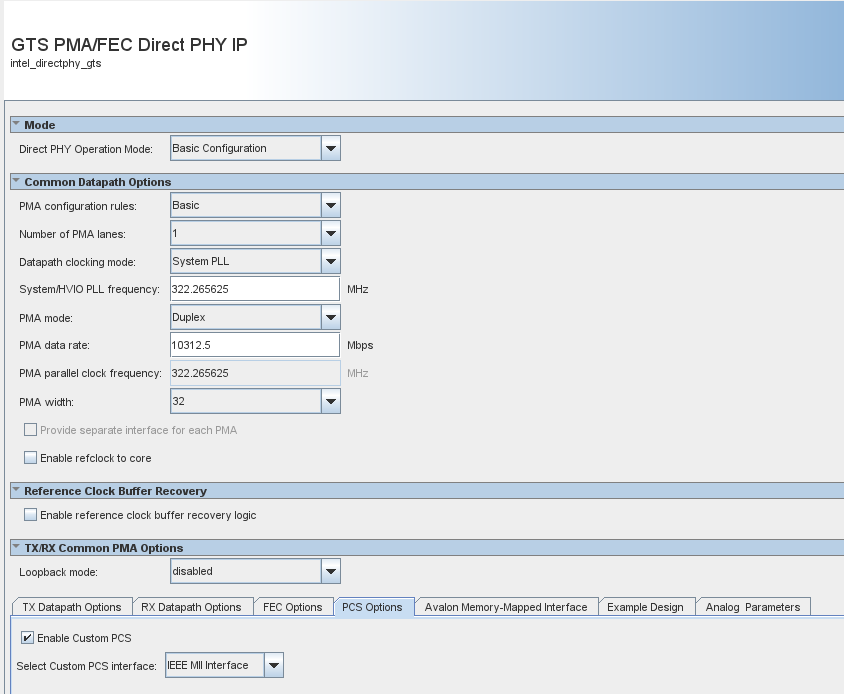Click the System/HVIO PLL frequency field

click(x=255, y=289)
